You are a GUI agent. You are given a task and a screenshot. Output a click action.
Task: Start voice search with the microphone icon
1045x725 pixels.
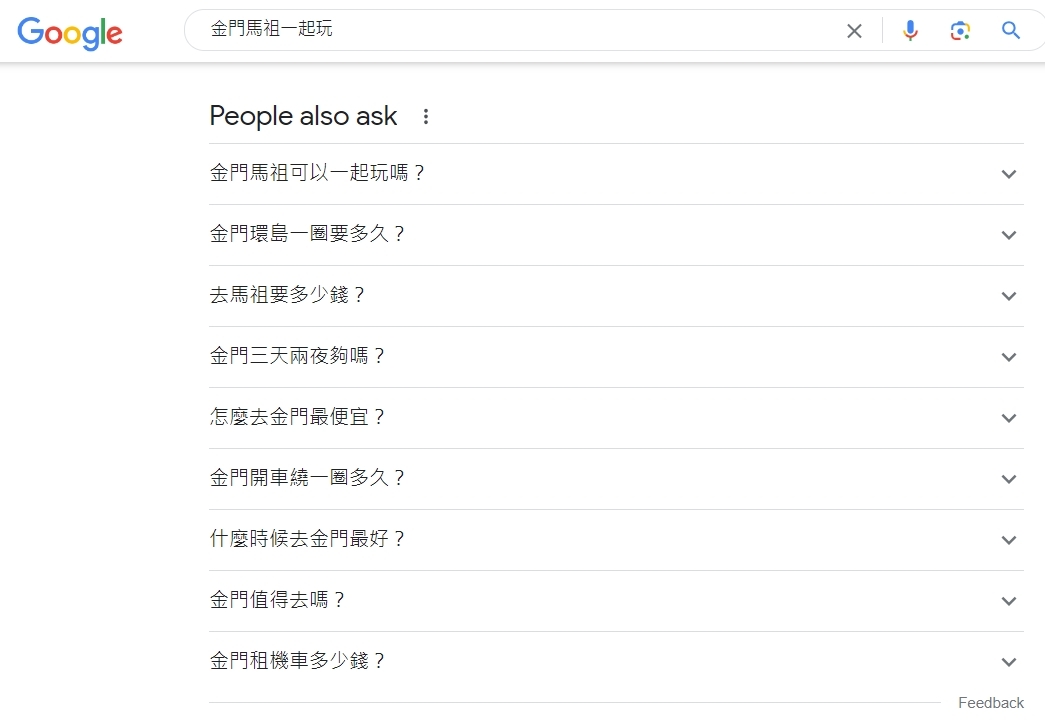pyautogui.click(x=910, y=31)
